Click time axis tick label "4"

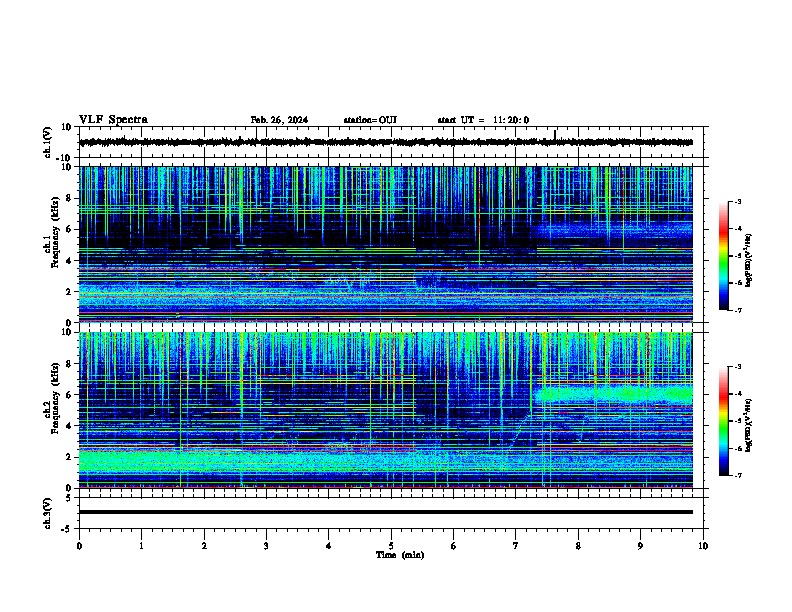click(x=329, y=546)
